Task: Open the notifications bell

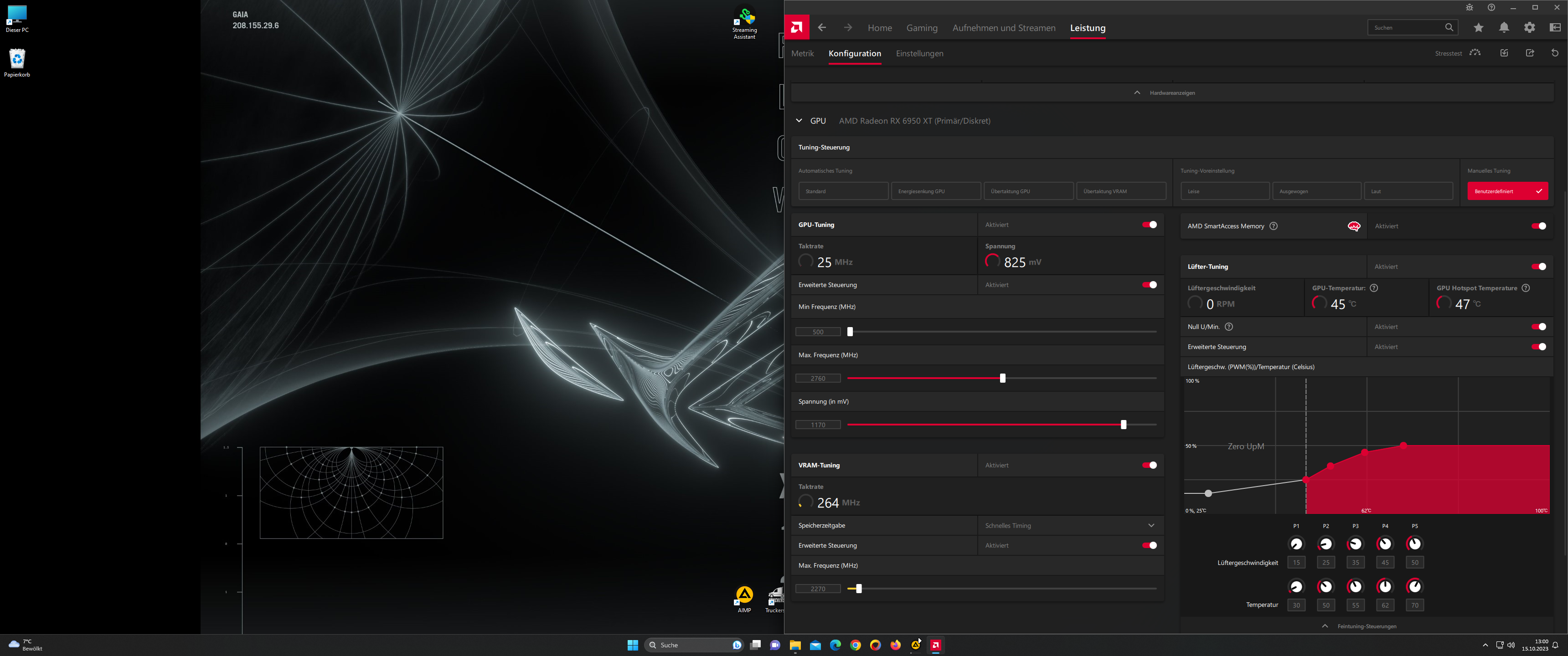Action: coord(1504,27)
